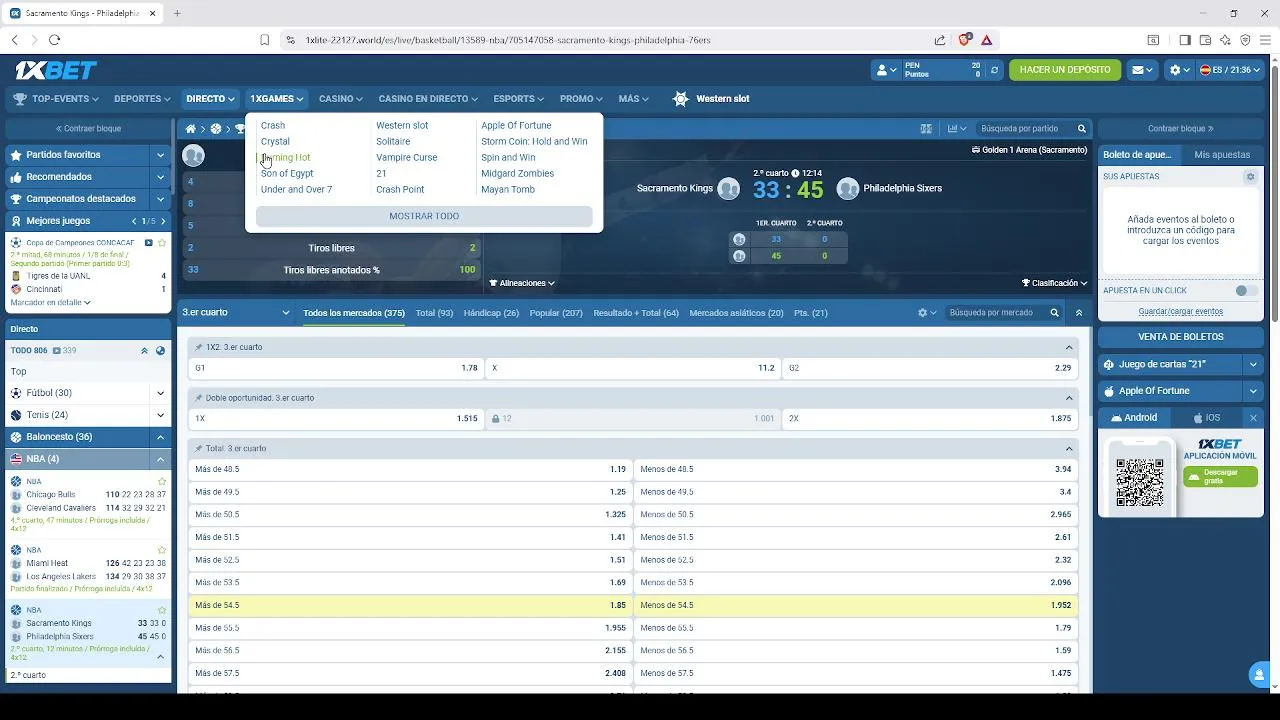Open the Brave Wallet icon
The width and height of the screenshot is (1280, 720).
(x=1205, y=40)
